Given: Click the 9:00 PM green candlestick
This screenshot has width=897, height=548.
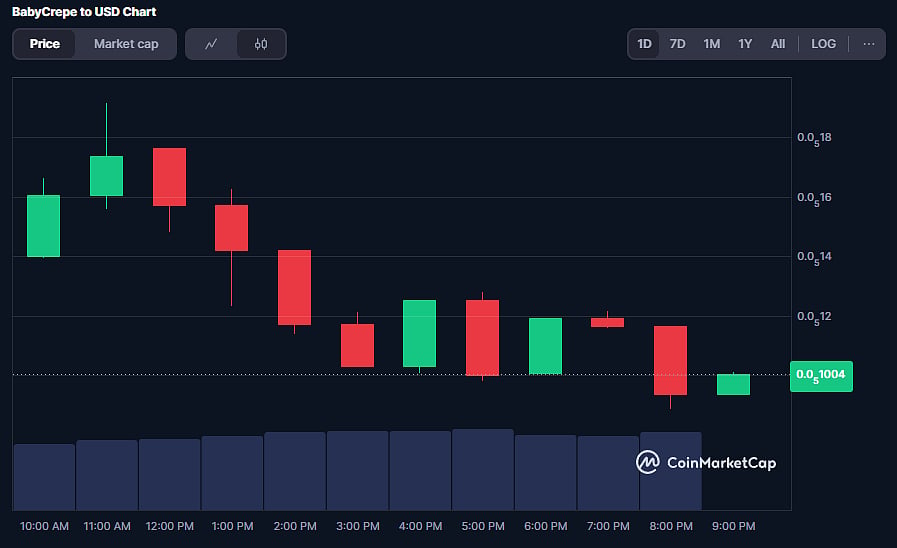Looking at the screenshot, I should click(x=733, y=384).
